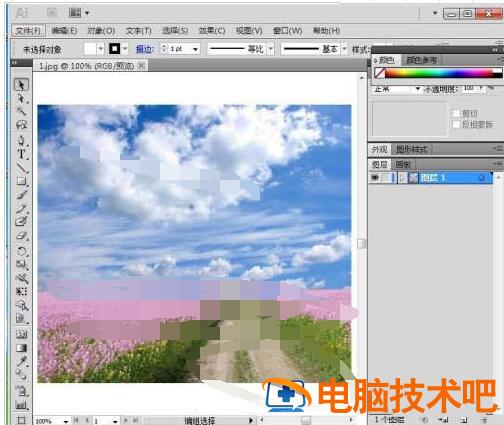Click the black stroke swatch in control bar

[x=115, y=49]
